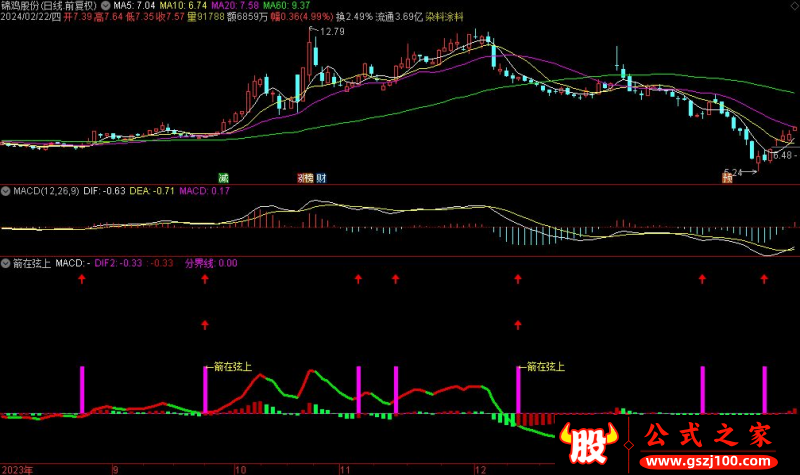Click the 2023年 date axis label
Screen dimensions: 800x475
click(x=18, y=468)
